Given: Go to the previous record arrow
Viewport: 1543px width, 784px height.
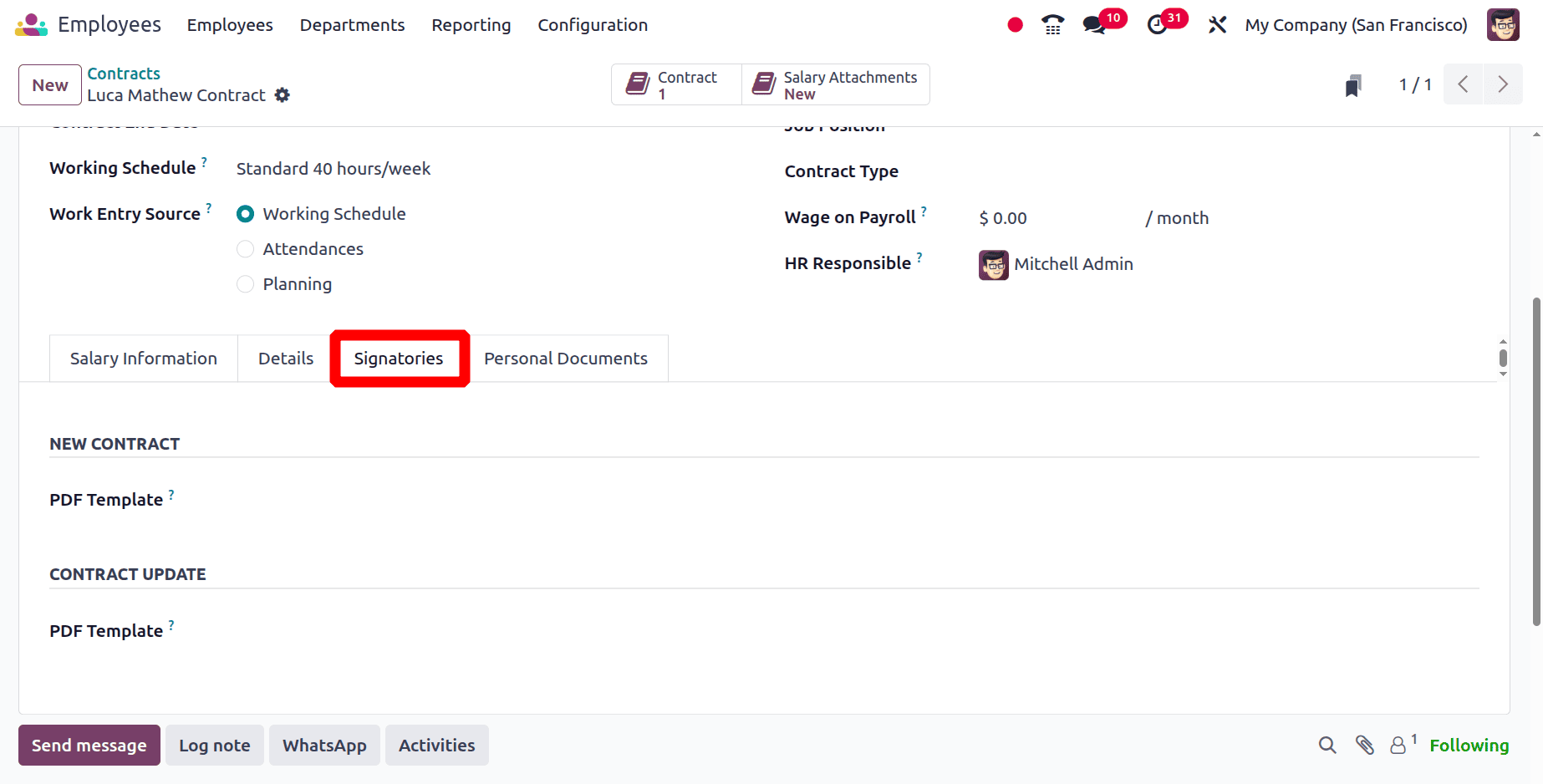Looking at the screenshot, I should pos(1463,84).
